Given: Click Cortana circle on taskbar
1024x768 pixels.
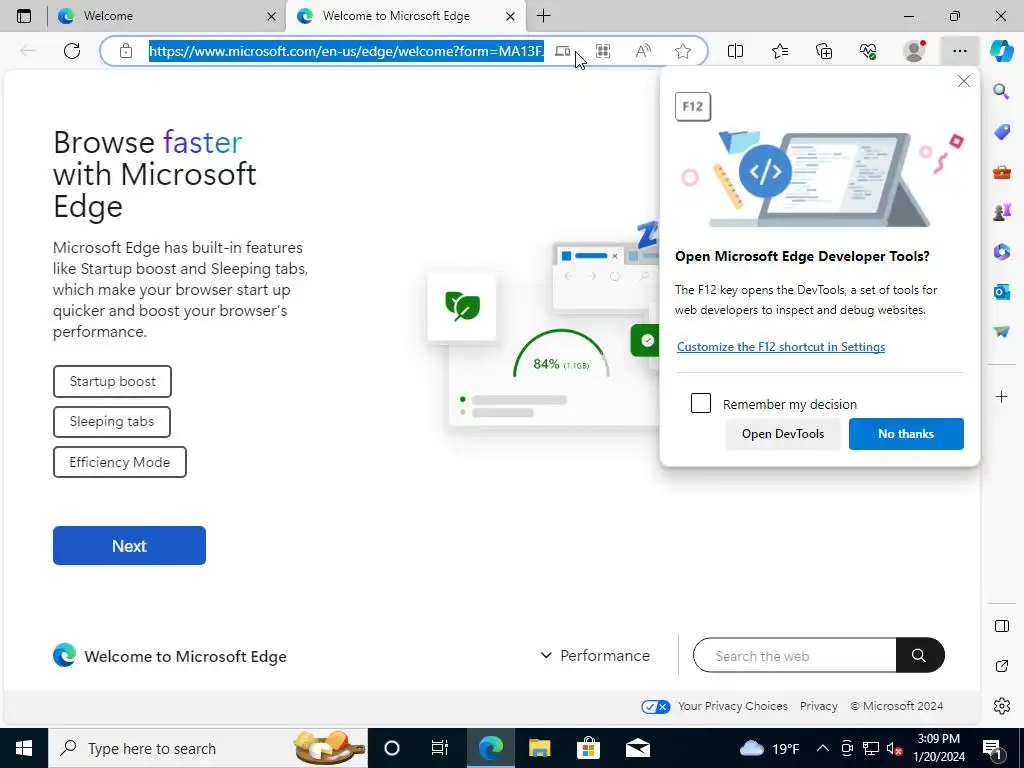Looking at the screenshot, I should 392,748.
